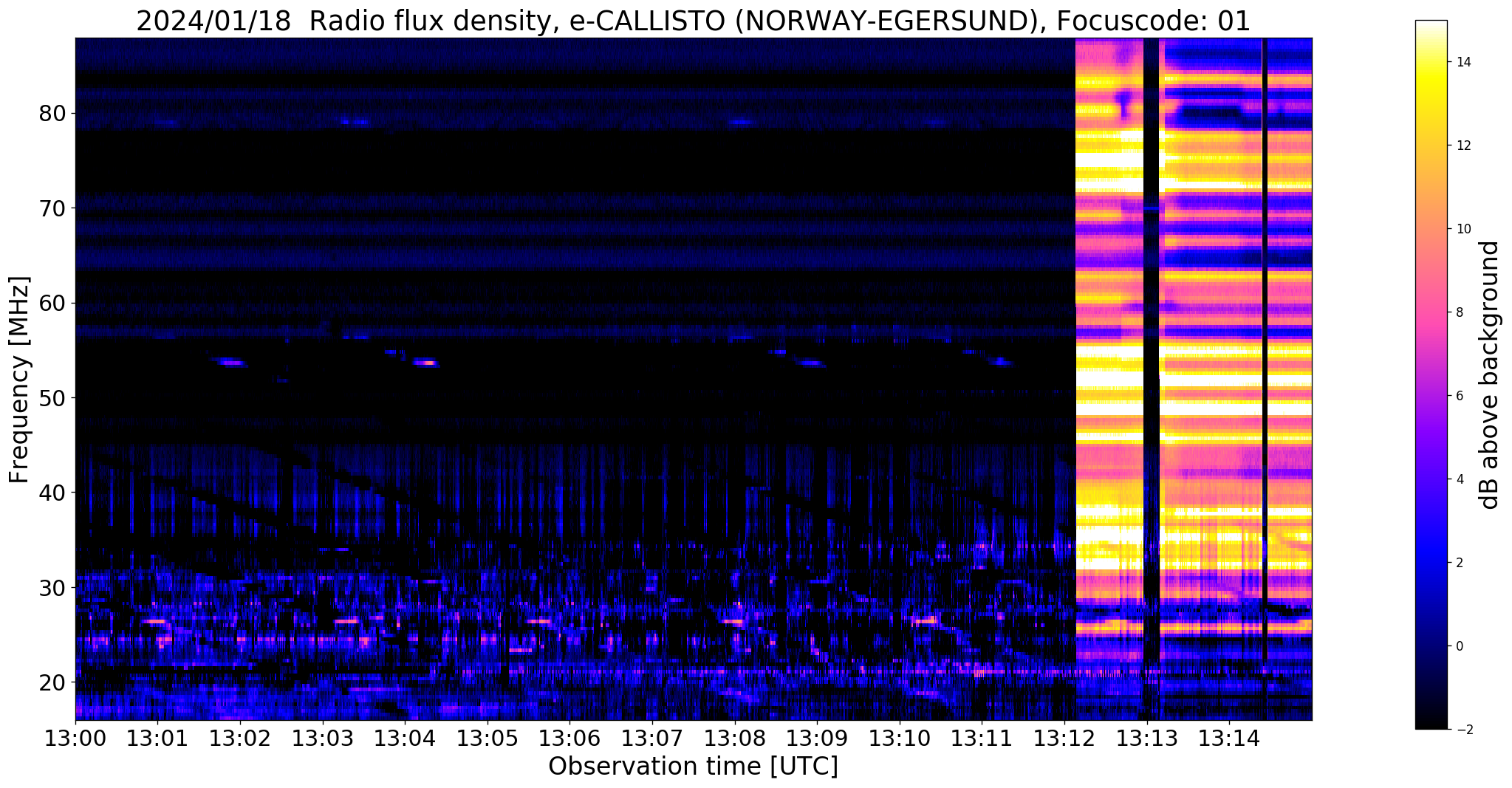Click the 13:03 time tick label
This screenshot has height=788, width=1512.
tap(323, 738)
